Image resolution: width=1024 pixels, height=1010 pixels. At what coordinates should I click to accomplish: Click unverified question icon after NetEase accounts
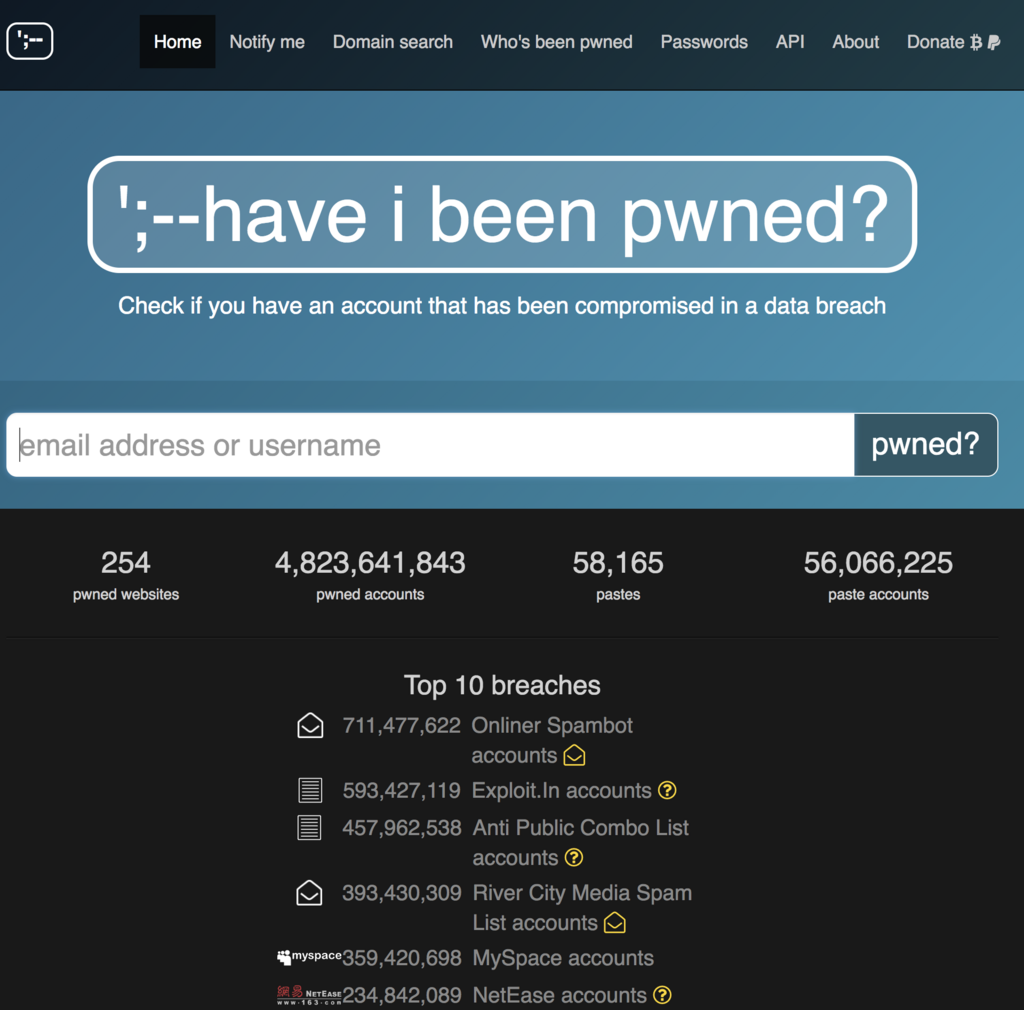coord(662,995)
